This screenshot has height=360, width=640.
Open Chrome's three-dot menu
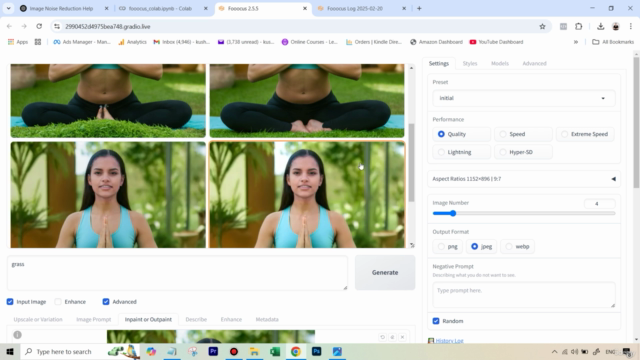[x=631, y=26]
